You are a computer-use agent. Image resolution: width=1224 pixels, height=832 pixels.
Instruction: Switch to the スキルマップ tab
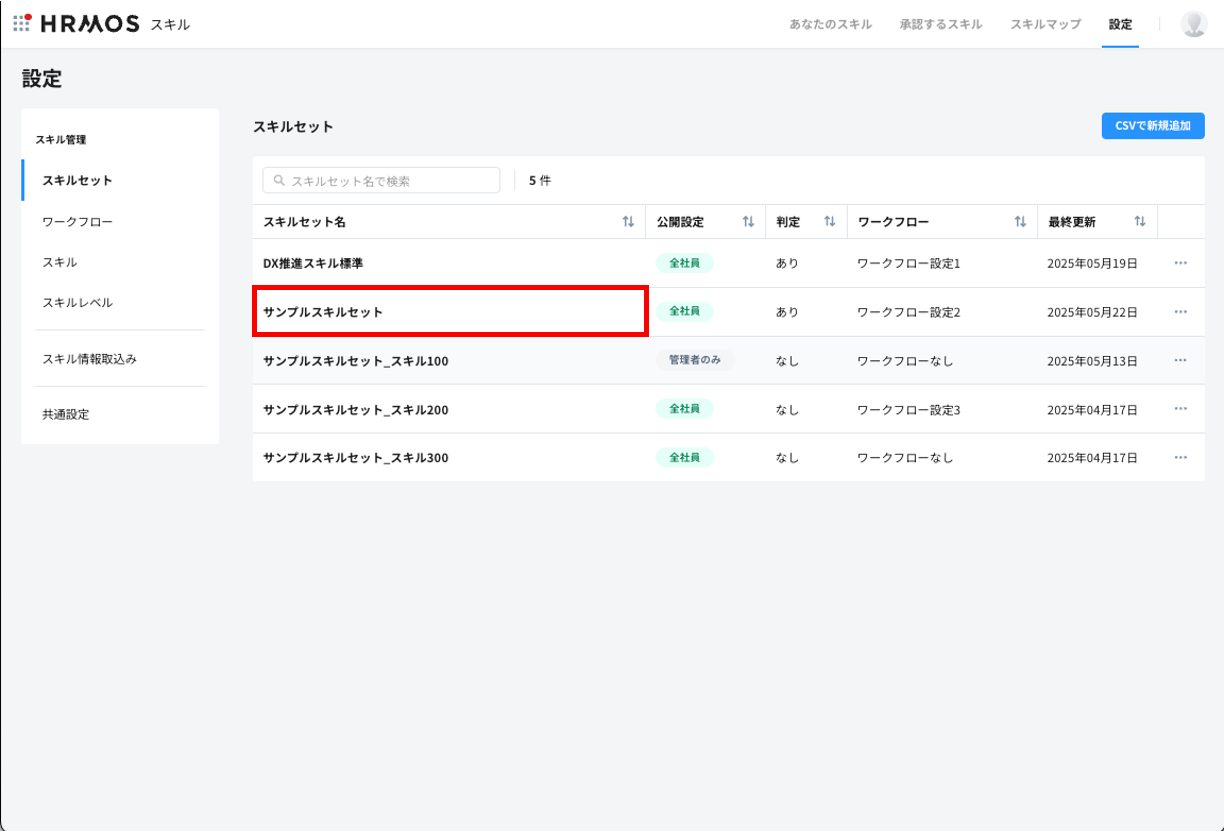click(1045, 24)
